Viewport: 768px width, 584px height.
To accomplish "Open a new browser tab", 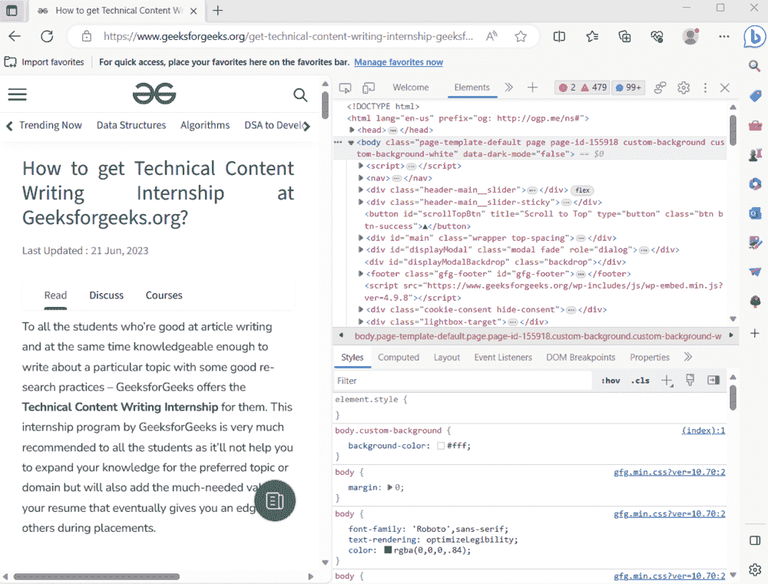I will click(x=218, y=10).
